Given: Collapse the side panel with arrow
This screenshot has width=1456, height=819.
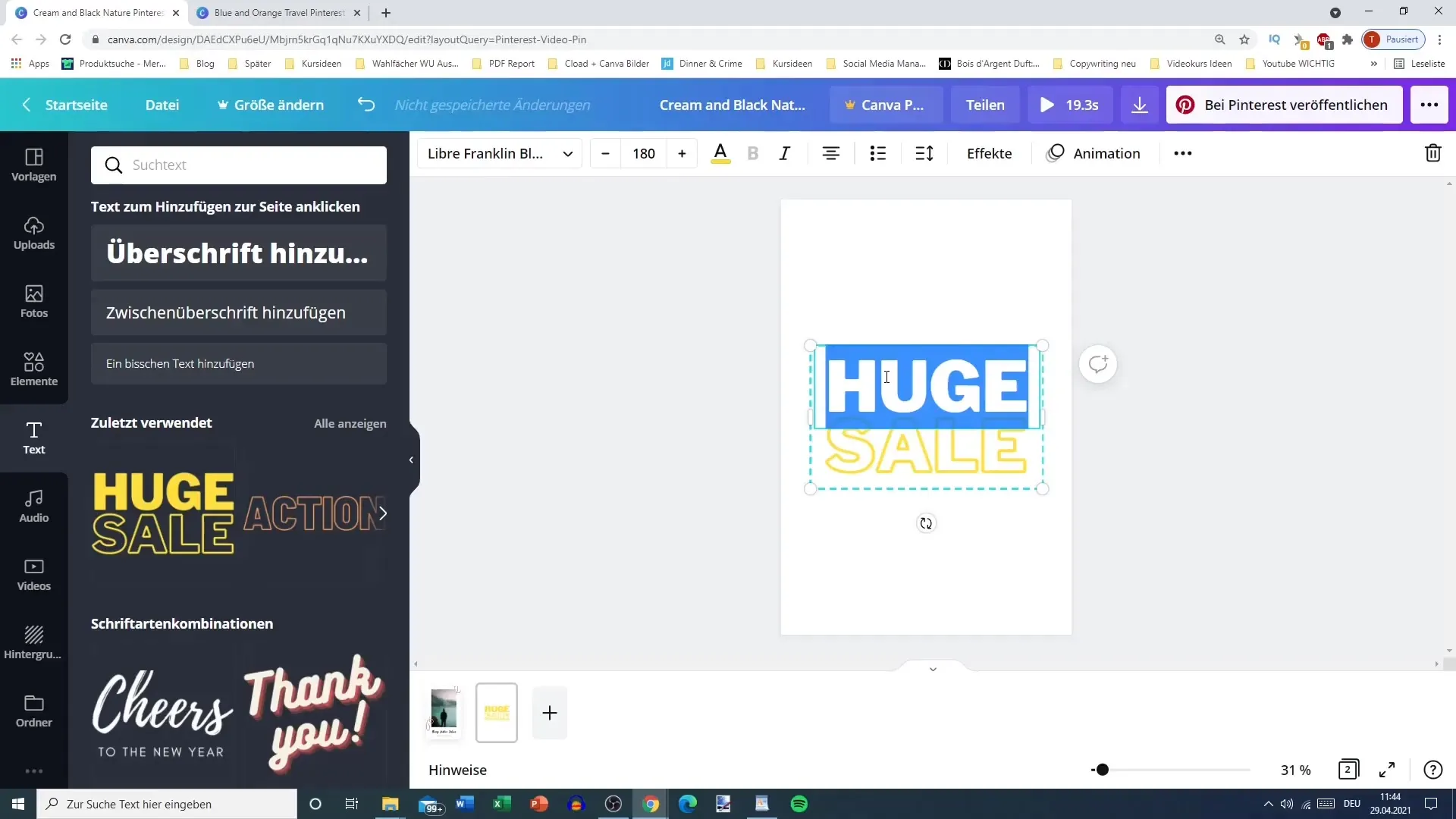Looking at the screenshot, I should pos(411,460).
